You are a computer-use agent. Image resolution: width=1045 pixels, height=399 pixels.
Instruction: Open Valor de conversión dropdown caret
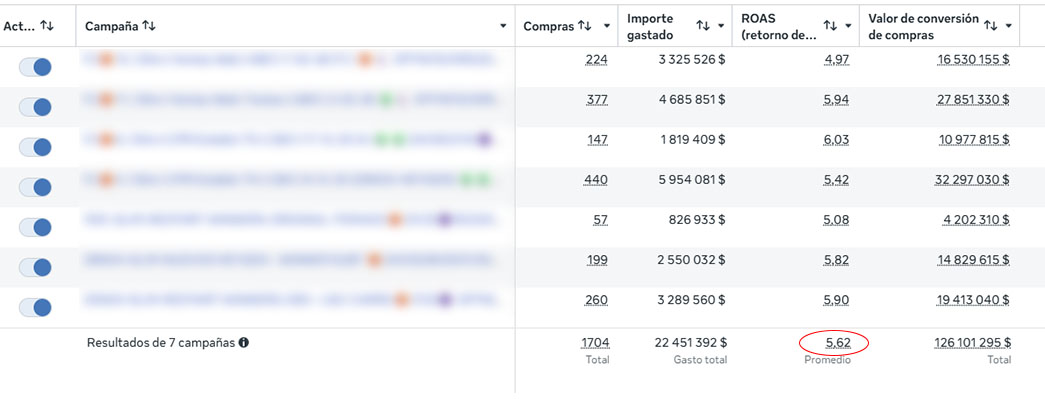pyautogui.click(x=1009, y=26)
